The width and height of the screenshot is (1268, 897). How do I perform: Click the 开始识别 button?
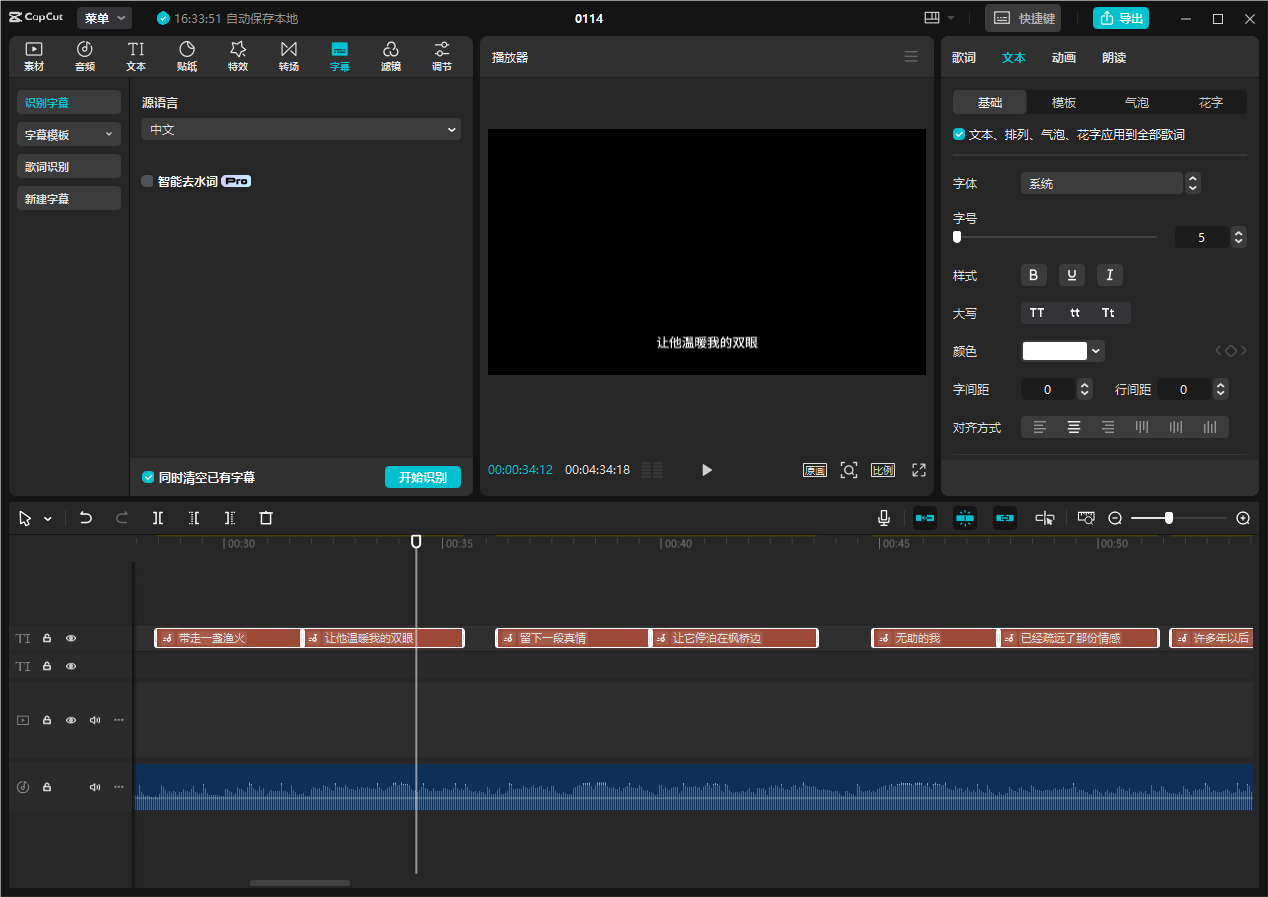pos(422,477)
